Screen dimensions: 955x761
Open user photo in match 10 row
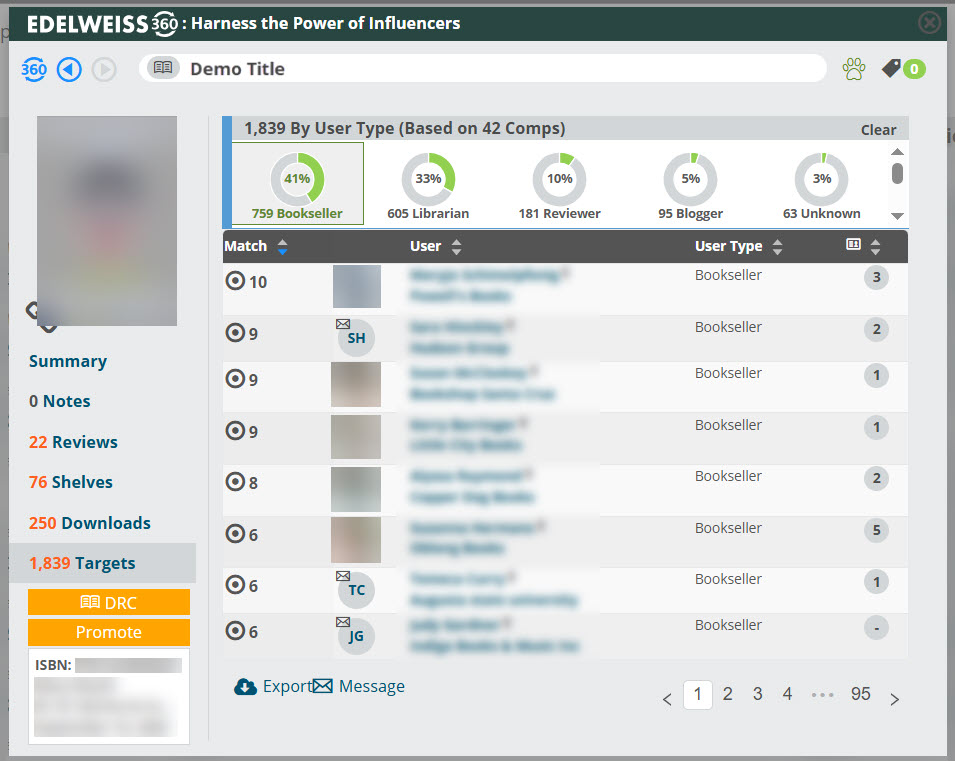(357, 286)
